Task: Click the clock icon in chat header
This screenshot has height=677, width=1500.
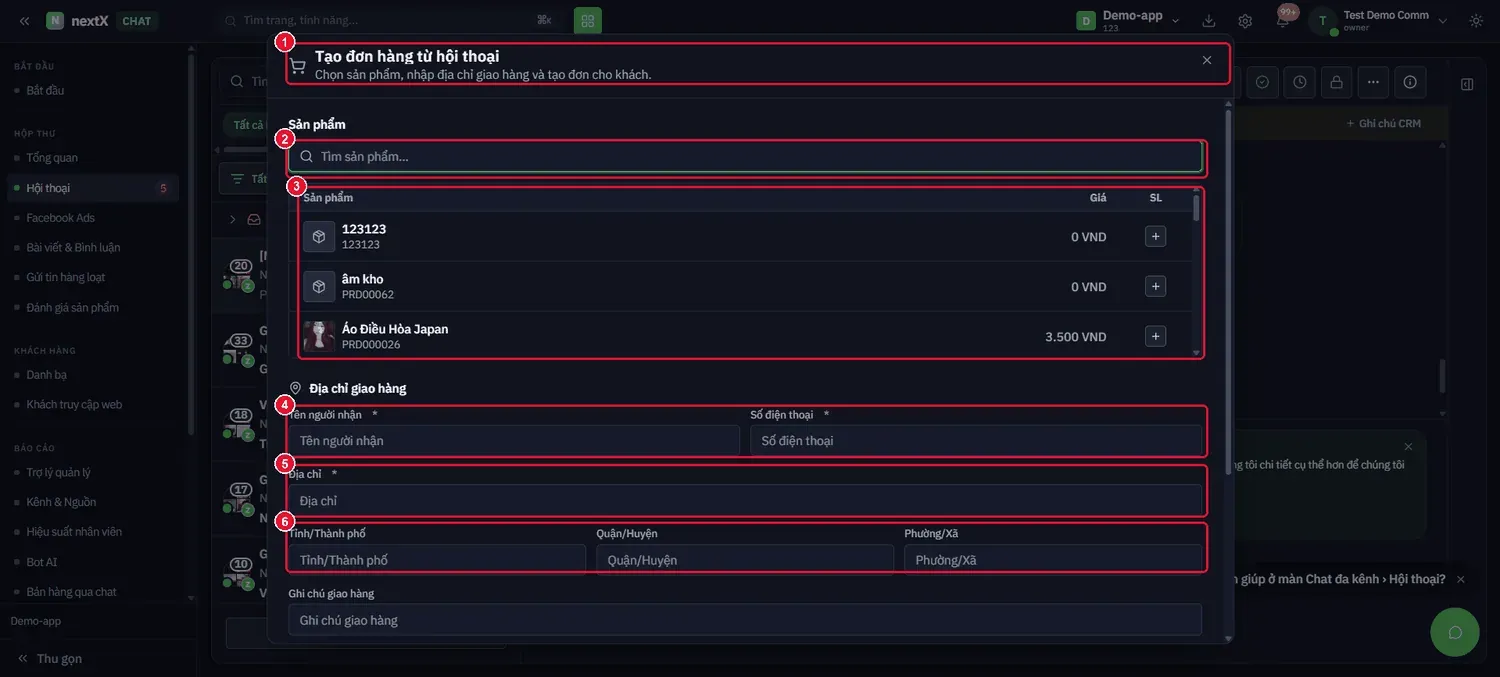Action: (1299, 82)
